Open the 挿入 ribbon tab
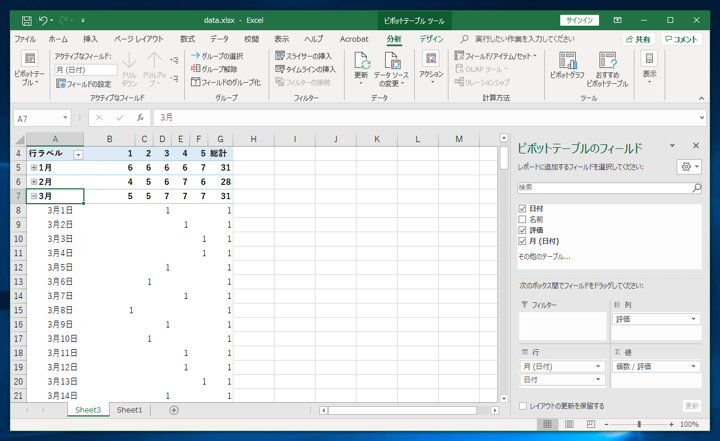Viewport: 720px width, 441px height. tap(90, 39)
